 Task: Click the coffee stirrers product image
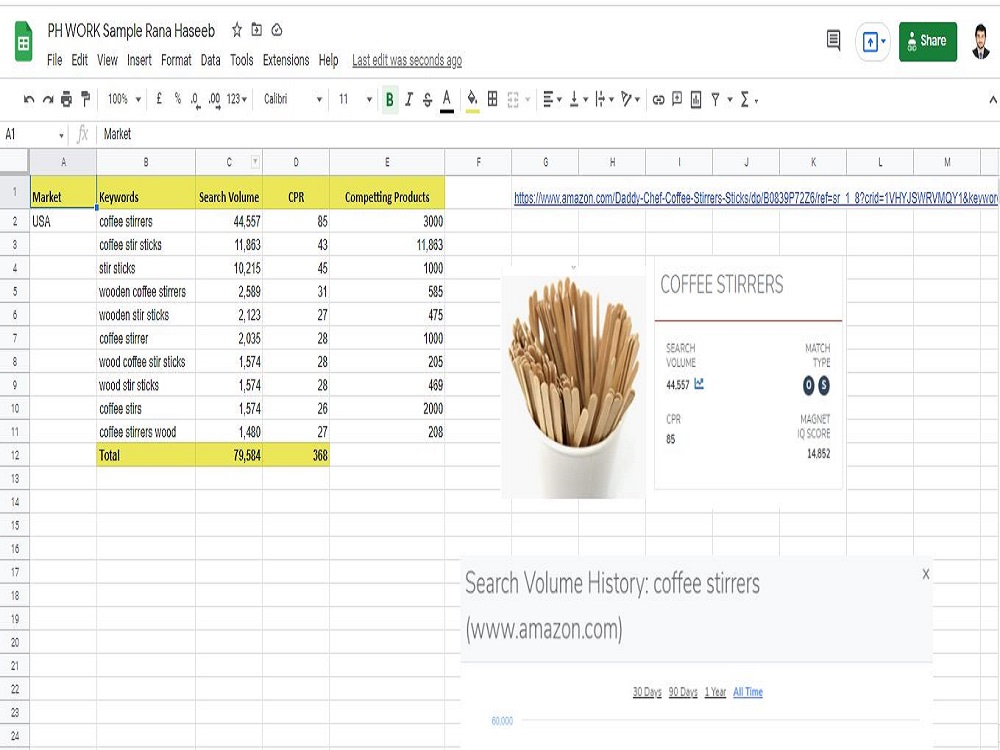pos(573,386)
